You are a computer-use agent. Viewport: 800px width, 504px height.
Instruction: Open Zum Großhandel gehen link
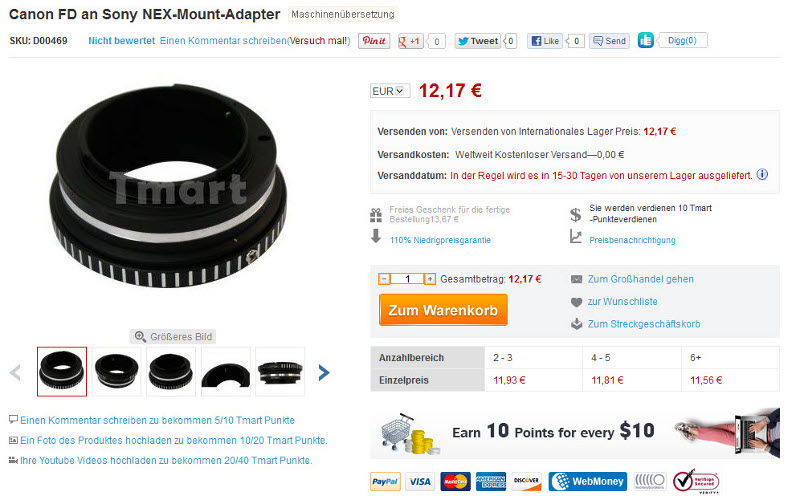640,279
